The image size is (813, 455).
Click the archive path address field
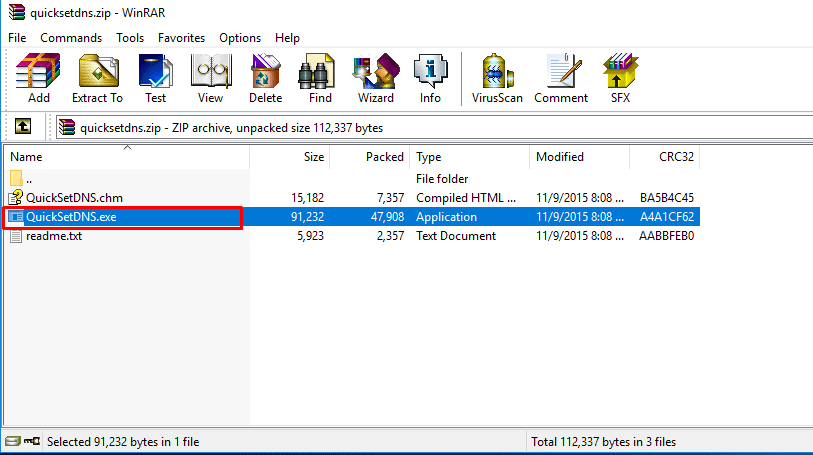click(x=434, y=127)
